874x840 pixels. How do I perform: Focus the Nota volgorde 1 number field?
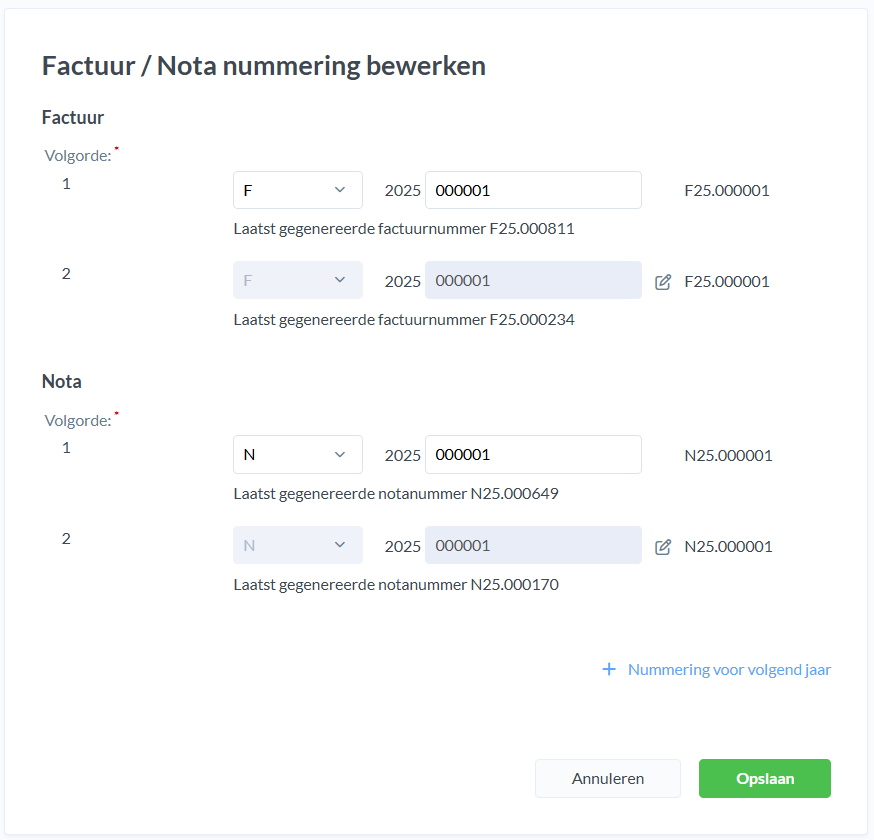click(533, 455)
